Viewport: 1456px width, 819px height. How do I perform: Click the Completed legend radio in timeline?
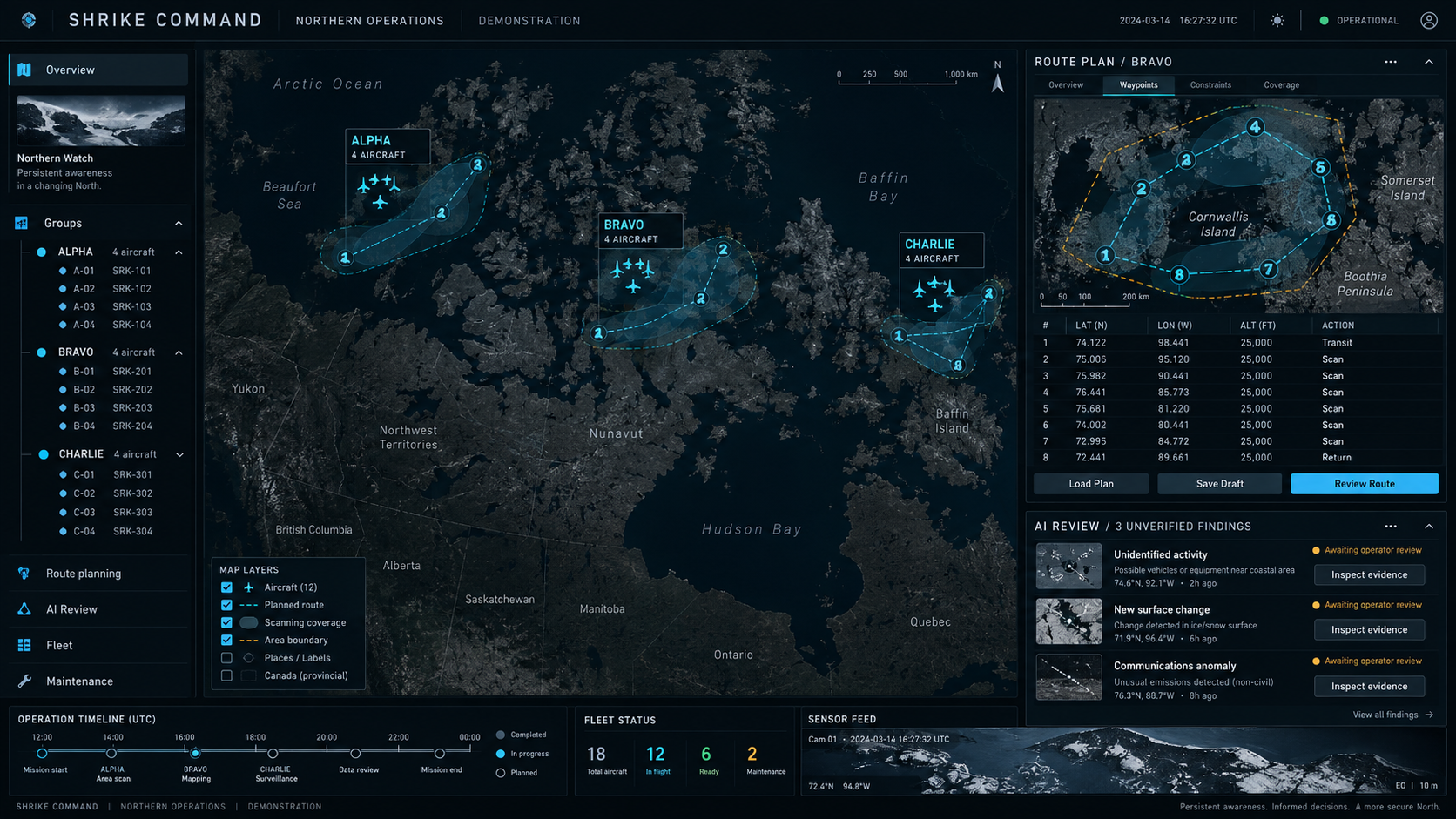(501, 735)
